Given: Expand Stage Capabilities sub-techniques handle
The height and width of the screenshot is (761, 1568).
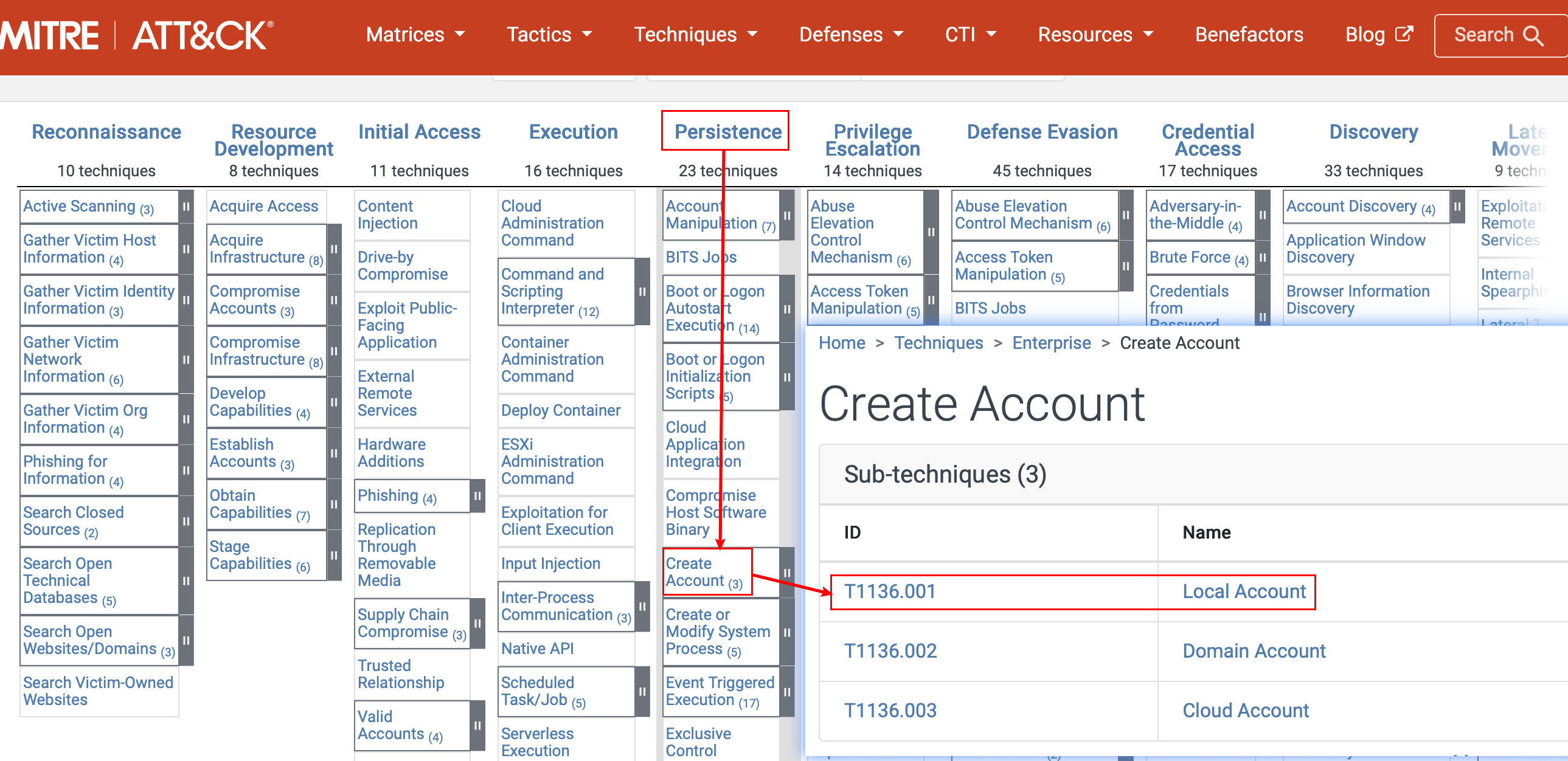Looking at the screenshot, I should tap(334, 556).
